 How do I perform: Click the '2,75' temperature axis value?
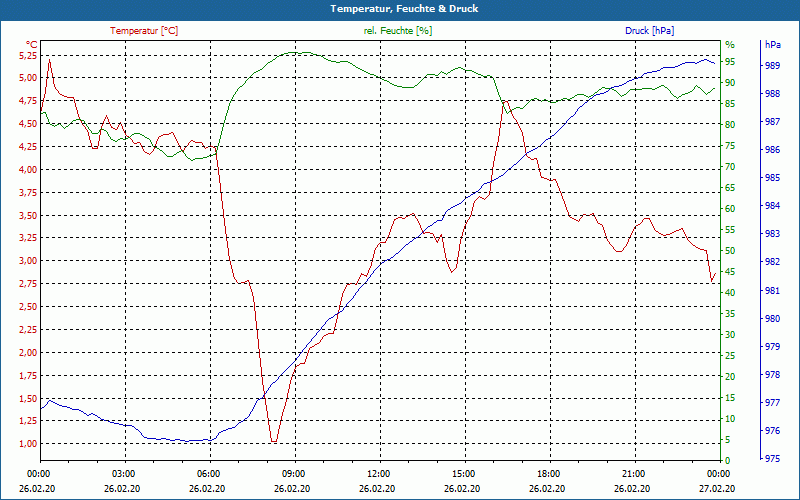coord(28,284)
